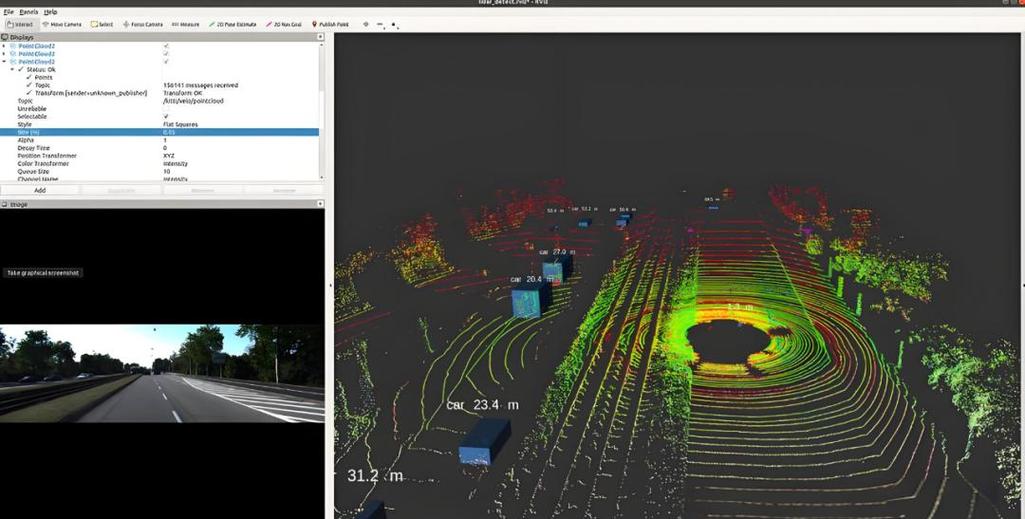Click the 'car 27.0 m' marker label
Image resolution: width=1025 pixels, height=519 pixels.
[557, 252]
